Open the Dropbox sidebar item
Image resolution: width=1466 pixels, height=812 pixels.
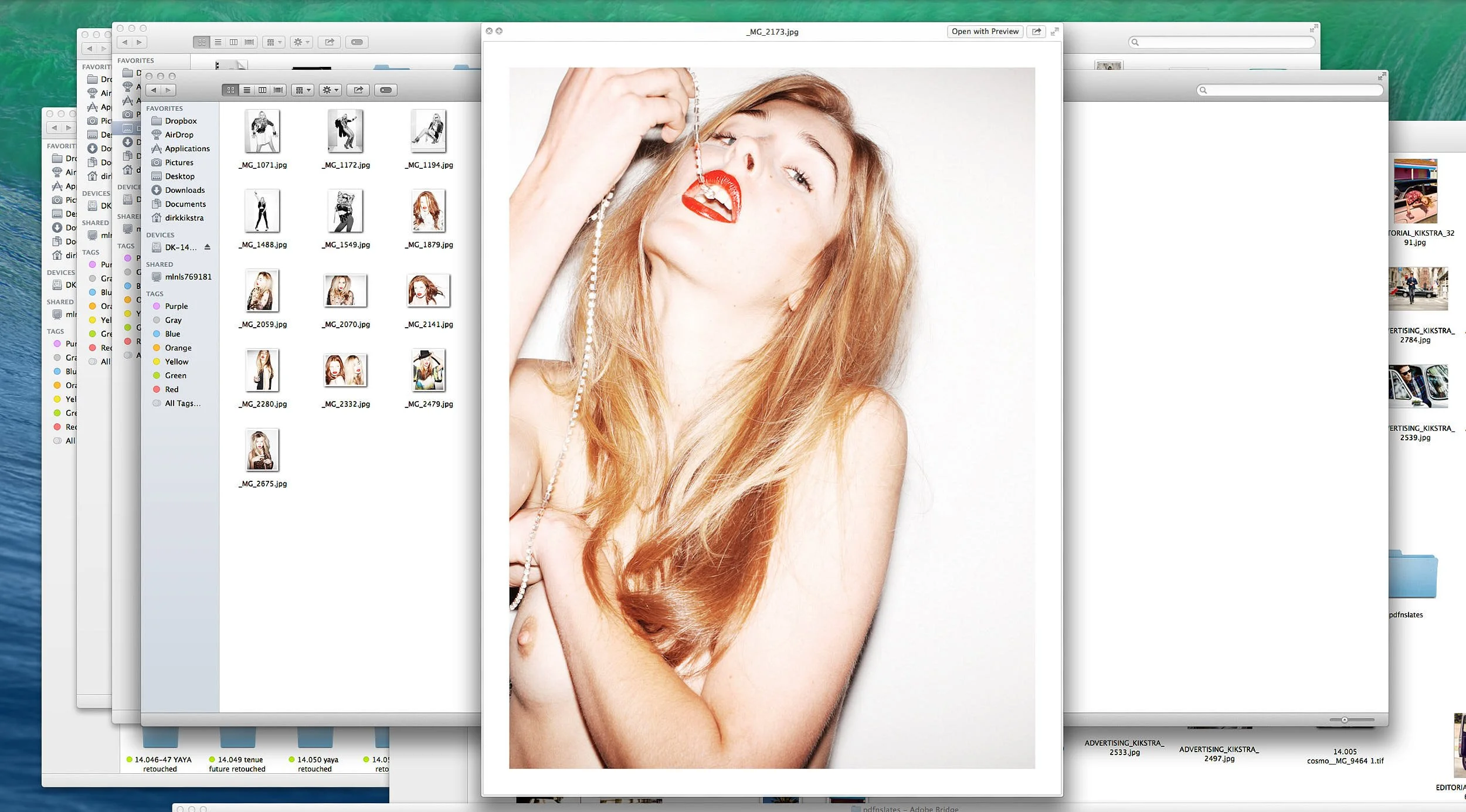(x=180, y=121)
